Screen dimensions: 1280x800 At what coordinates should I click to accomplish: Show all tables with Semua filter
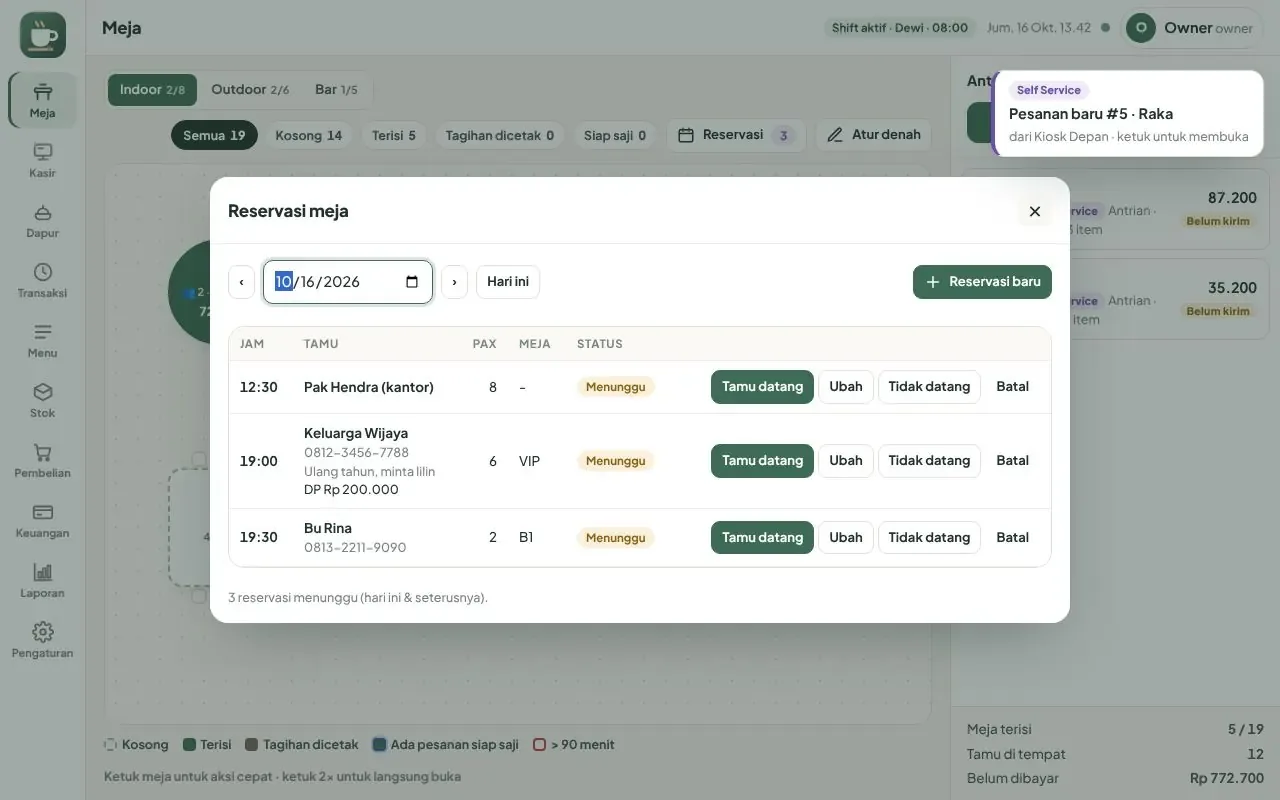click(x=214, y=135)
